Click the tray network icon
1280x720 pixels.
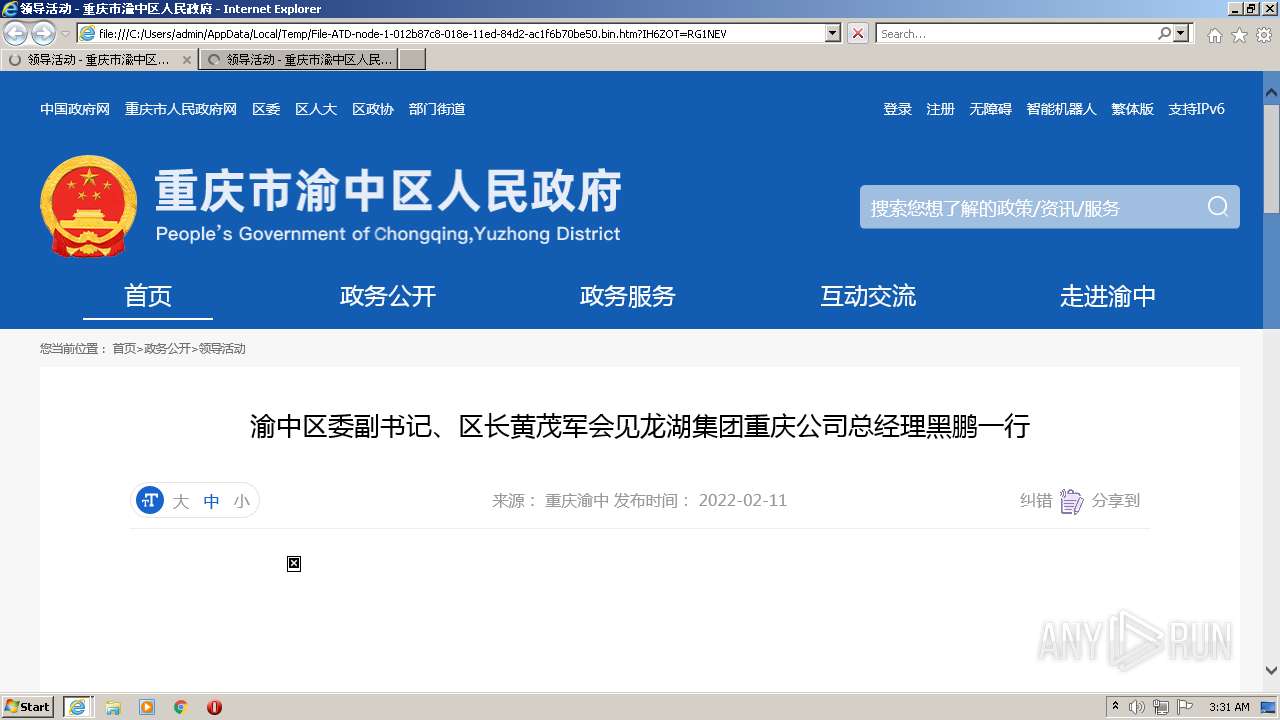(1161, 707)
